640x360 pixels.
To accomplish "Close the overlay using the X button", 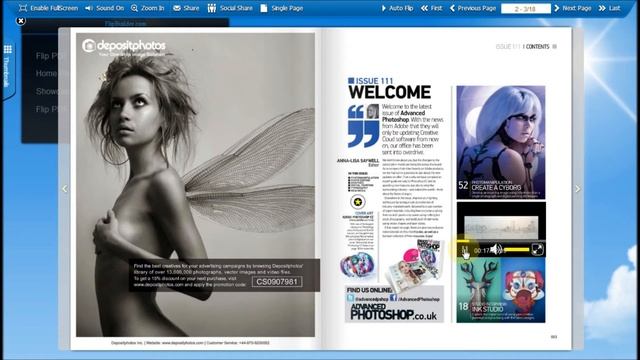I will [21, 21].
